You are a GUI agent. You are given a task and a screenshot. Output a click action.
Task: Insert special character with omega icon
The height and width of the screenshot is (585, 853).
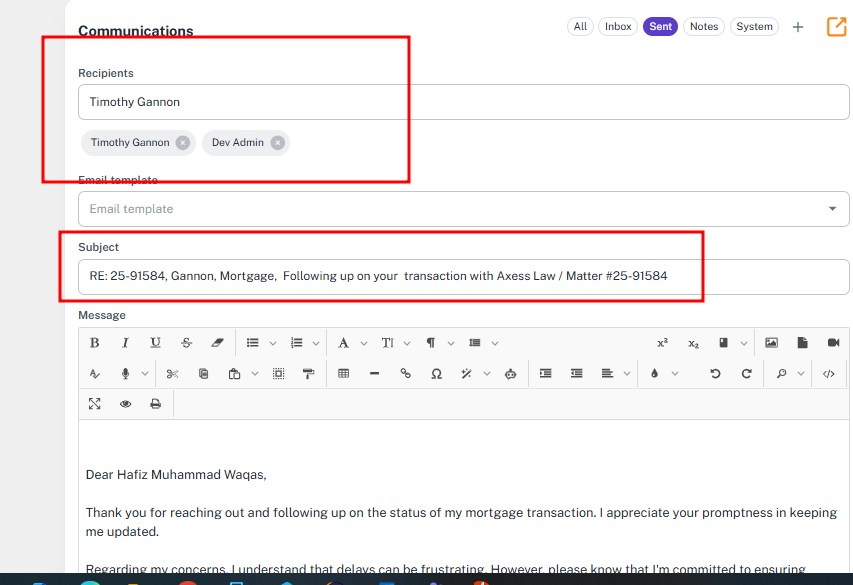(436, 374)
